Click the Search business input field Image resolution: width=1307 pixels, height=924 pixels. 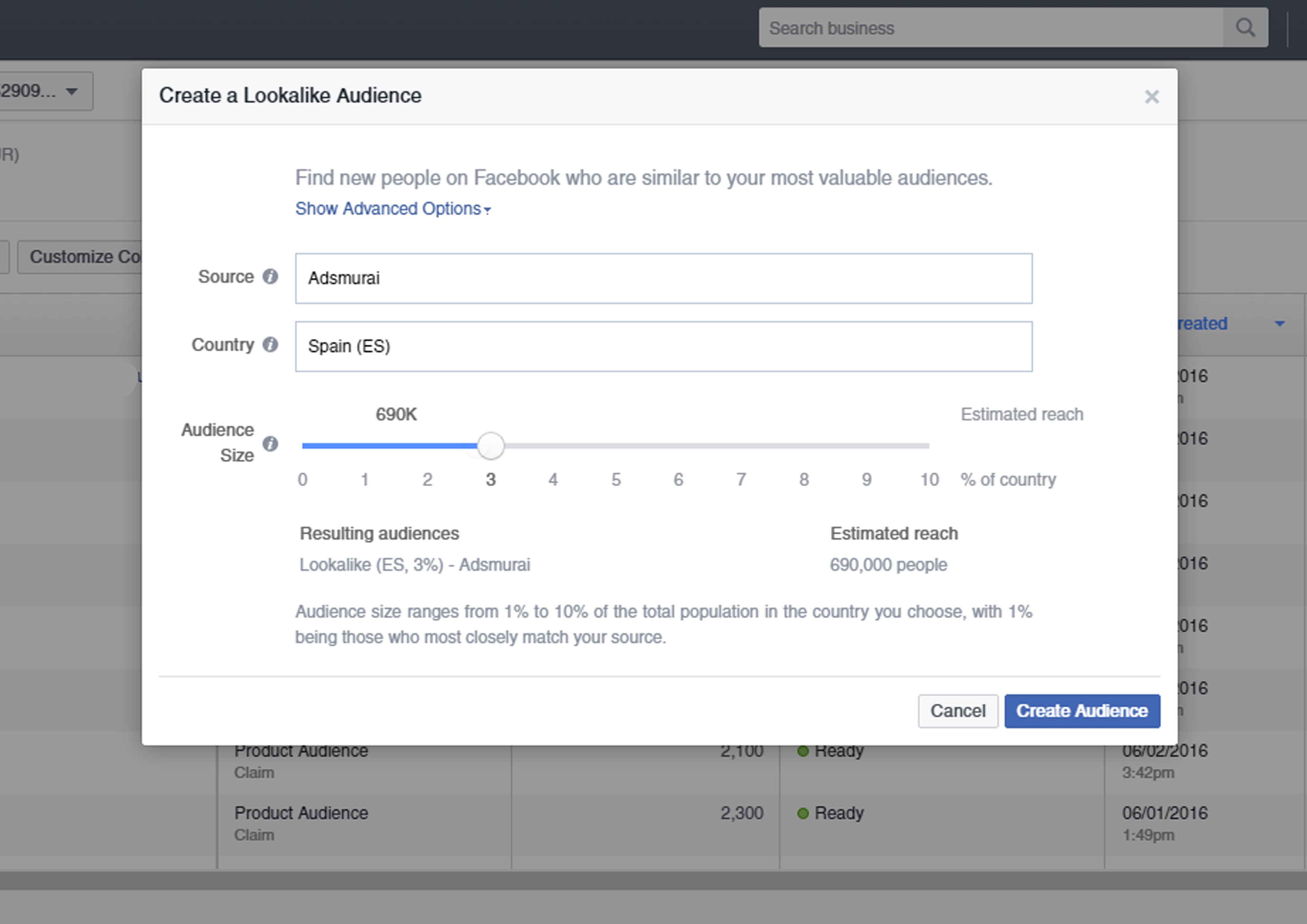coord(991,28)
